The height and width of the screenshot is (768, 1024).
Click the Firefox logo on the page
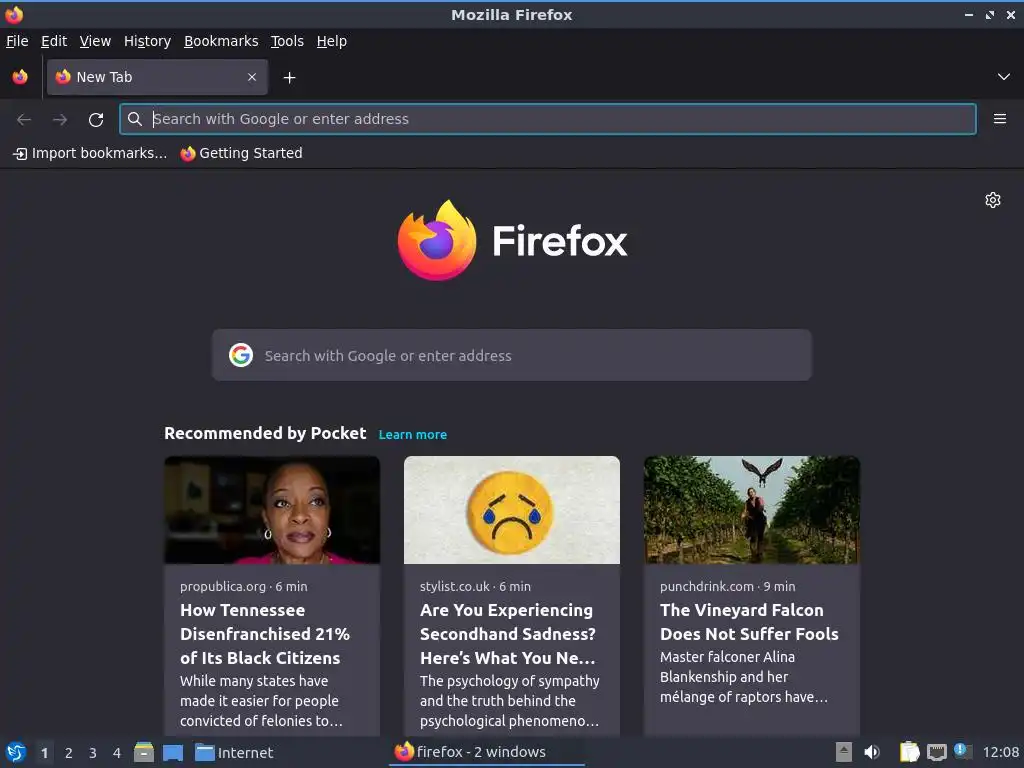point(512,240)
